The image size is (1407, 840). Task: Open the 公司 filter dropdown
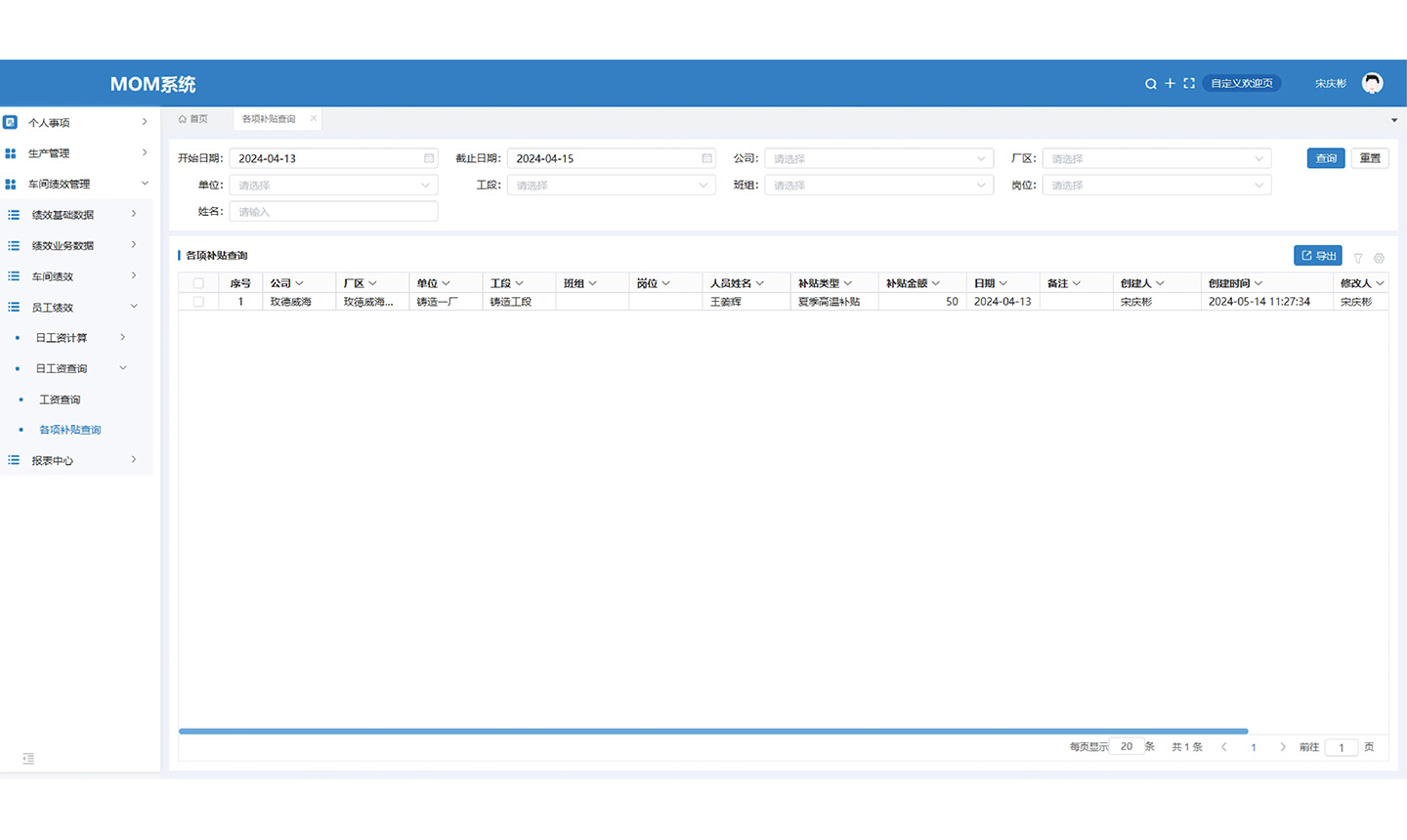(878, 158)
